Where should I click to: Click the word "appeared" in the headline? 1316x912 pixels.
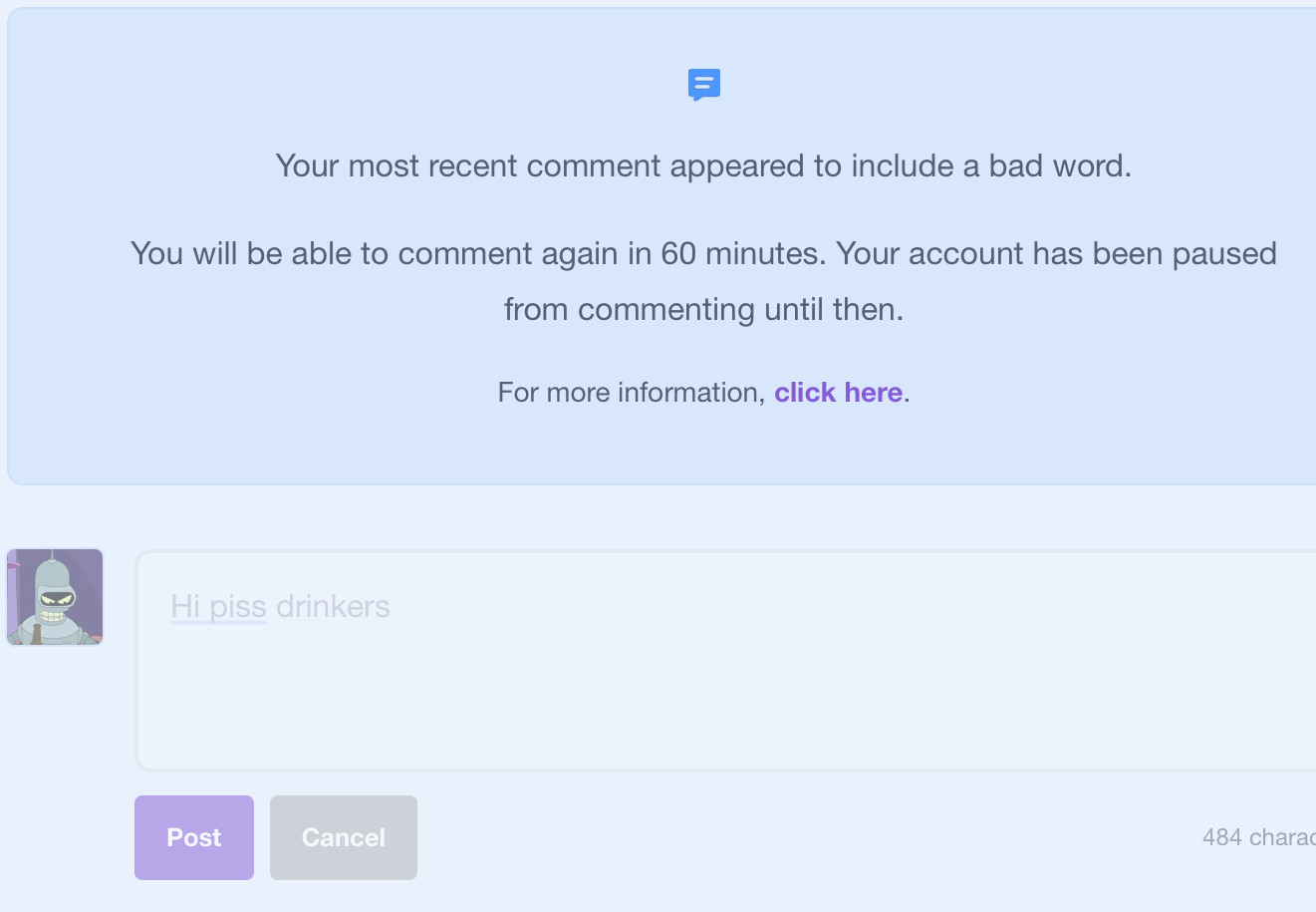738,165
